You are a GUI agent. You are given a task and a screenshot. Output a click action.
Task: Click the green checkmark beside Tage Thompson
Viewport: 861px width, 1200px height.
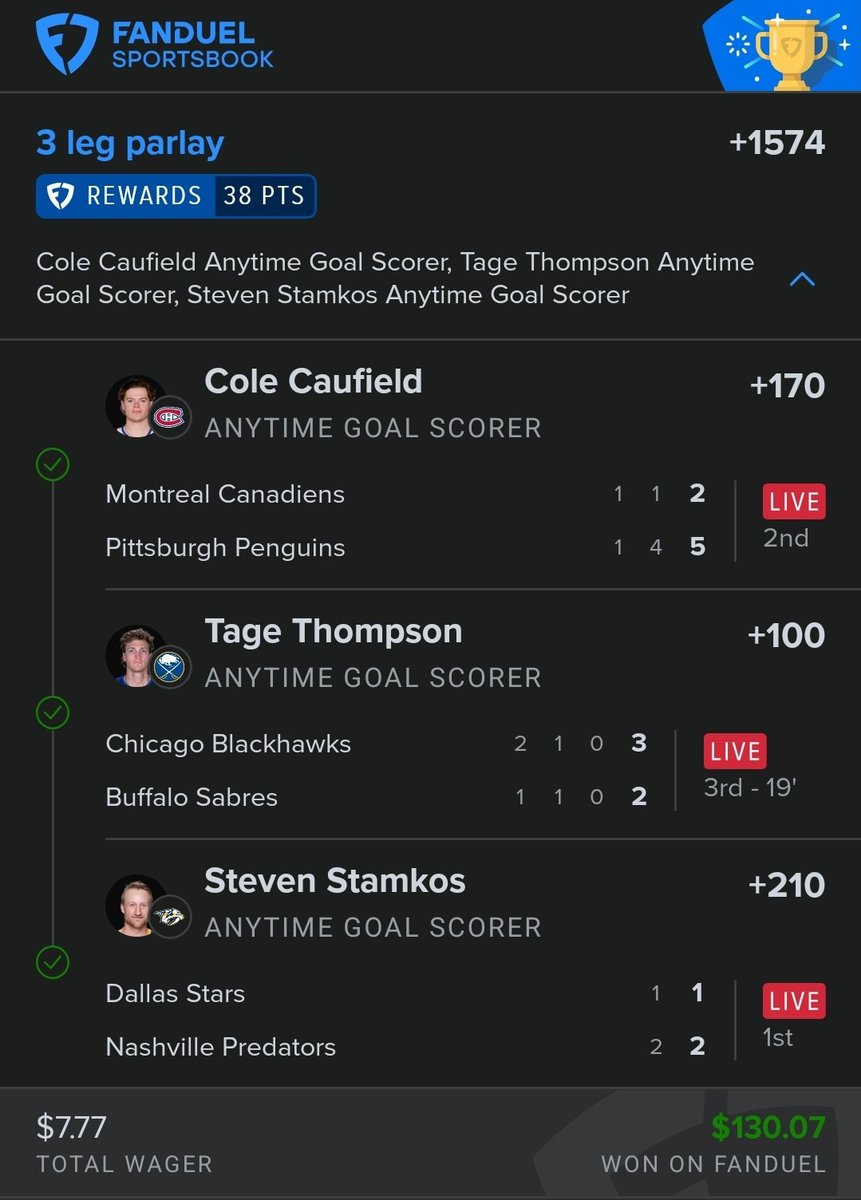52,713
